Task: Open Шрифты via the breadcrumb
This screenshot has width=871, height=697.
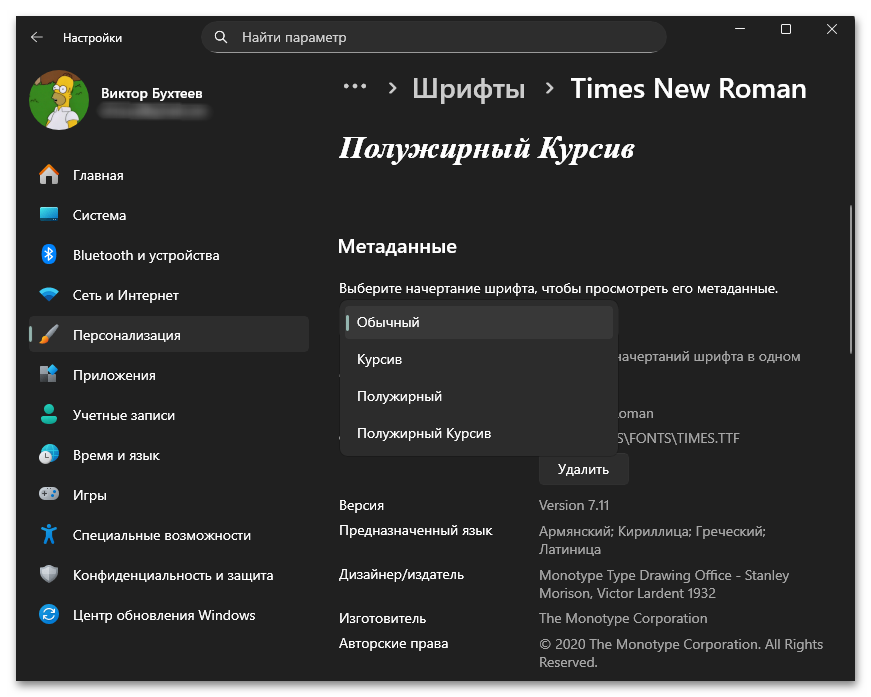Action: [468, 89]
